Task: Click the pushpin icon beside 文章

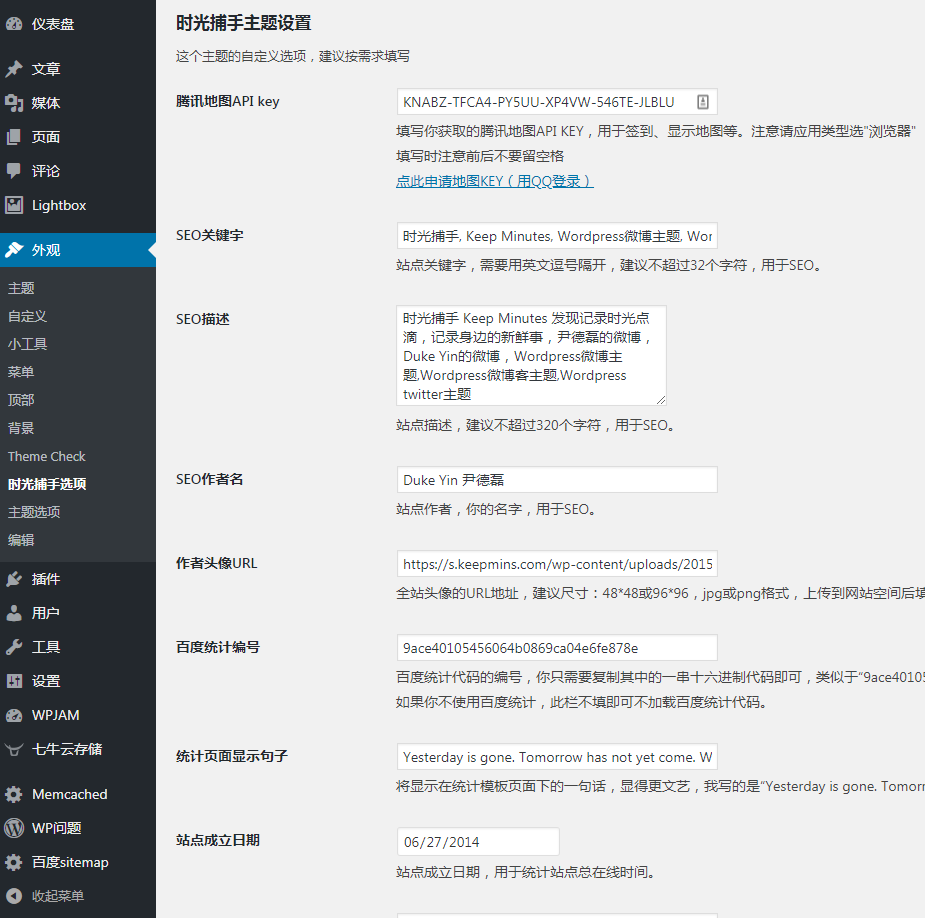Action: (14, 69)
